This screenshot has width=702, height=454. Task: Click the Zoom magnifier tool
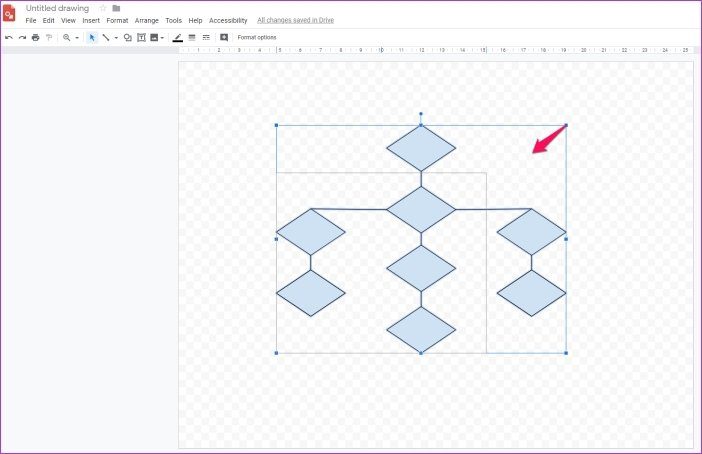click(67, 38)
